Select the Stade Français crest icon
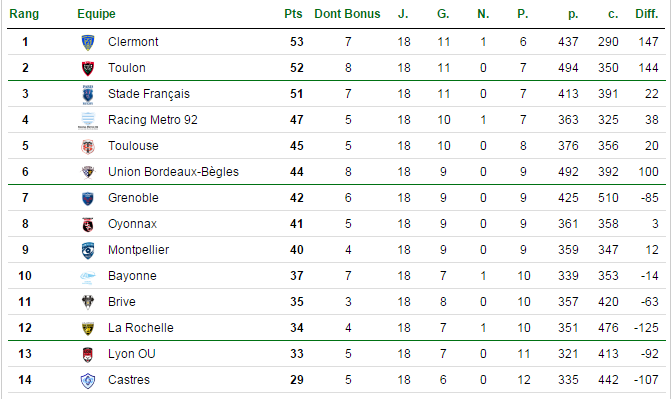Viewport: 671px width, 399px height. tap(88, 94)
